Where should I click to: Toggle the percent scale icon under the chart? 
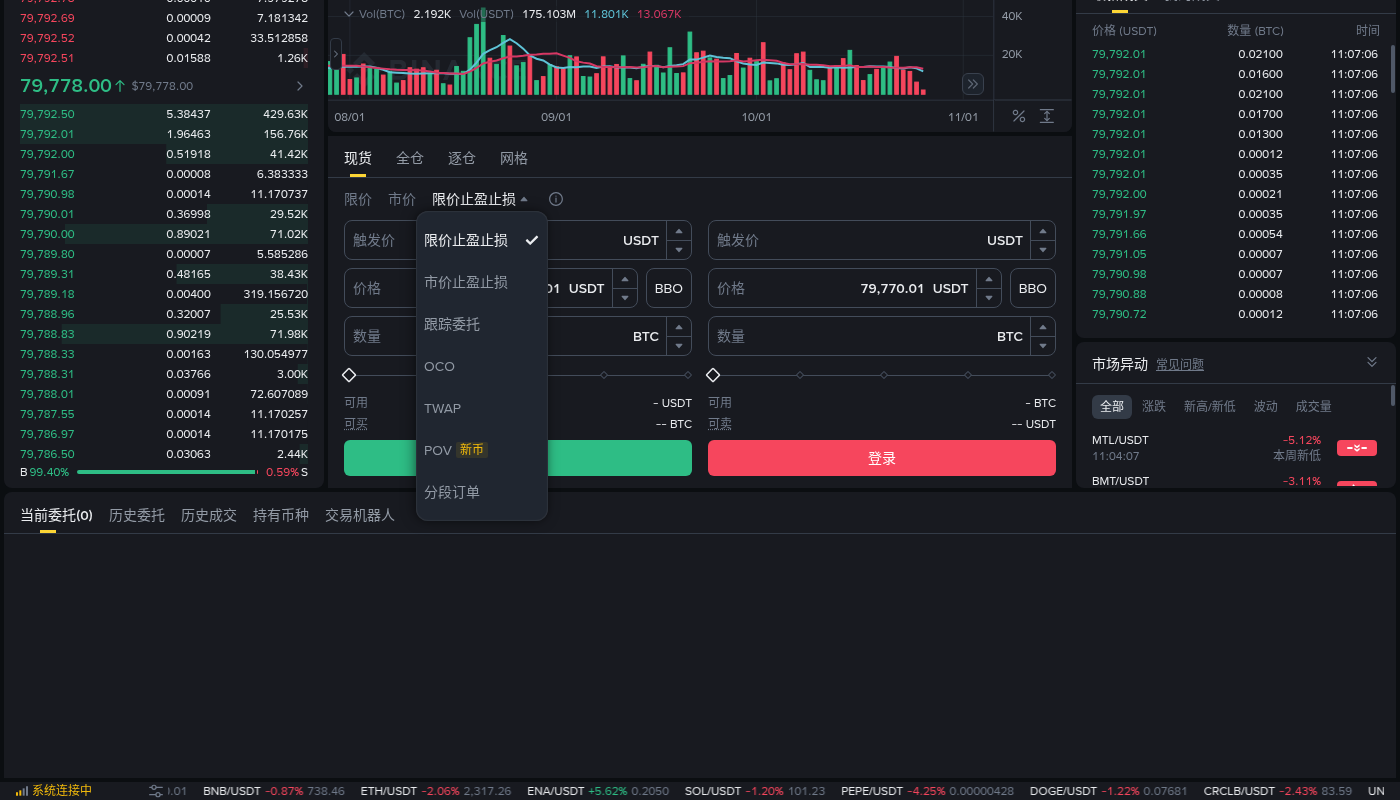[1018, 116]
